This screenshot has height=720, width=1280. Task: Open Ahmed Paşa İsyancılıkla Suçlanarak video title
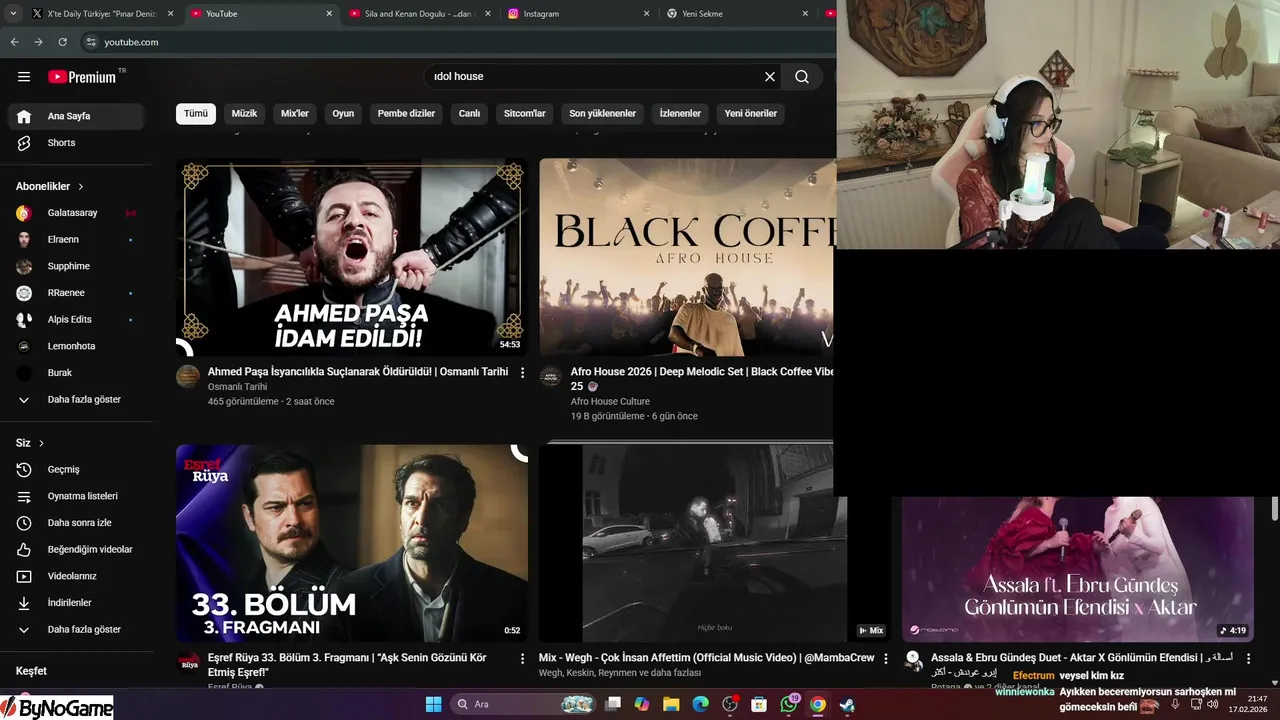(x=358, y=372)
